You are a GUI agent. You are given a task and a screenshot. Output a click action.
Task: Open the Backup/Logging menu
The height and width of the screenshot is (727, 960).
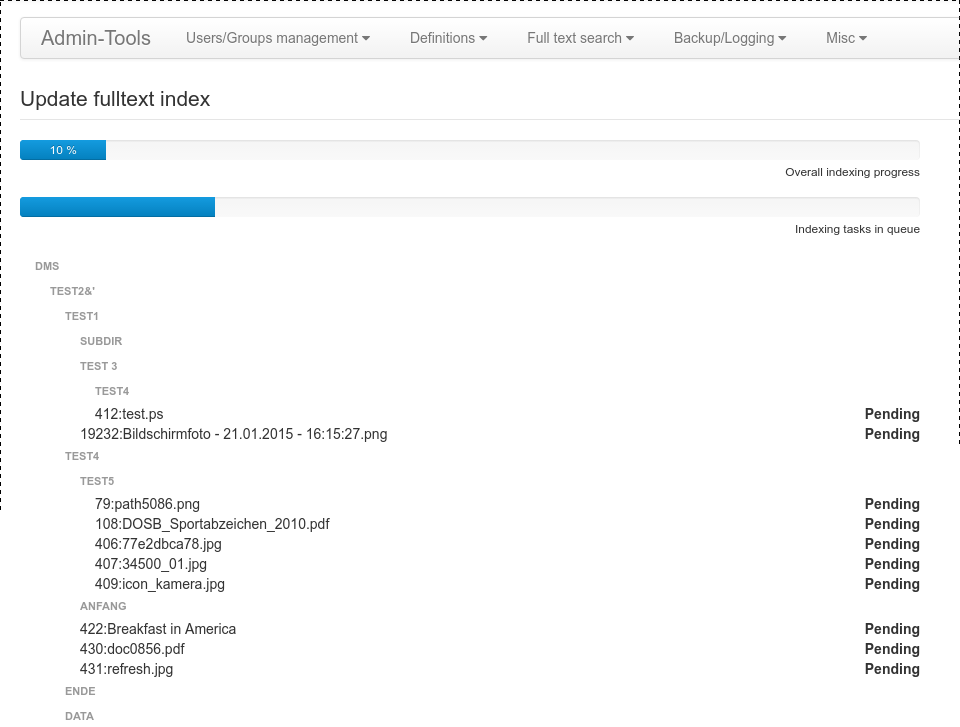pyautogui.click(x=729, y=38)
